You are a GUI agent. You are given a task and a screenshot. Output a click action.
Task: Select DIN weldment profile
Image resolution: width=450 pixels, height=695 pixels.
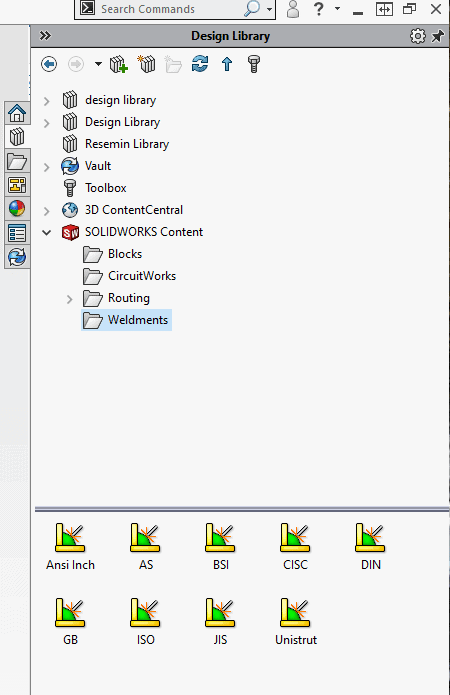point(371,547)
